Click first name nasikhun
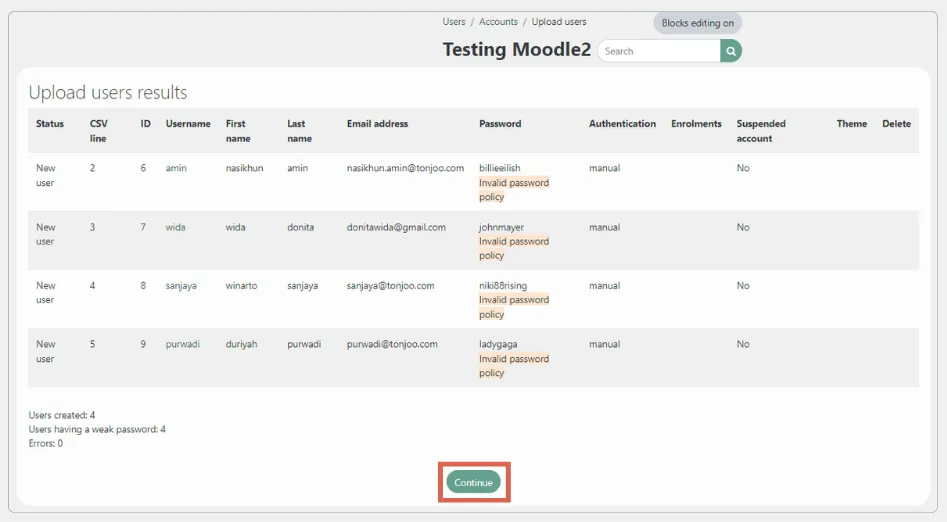Image resolution: width=947 pixels, height=522 pixels. click(x=245, y=168)
